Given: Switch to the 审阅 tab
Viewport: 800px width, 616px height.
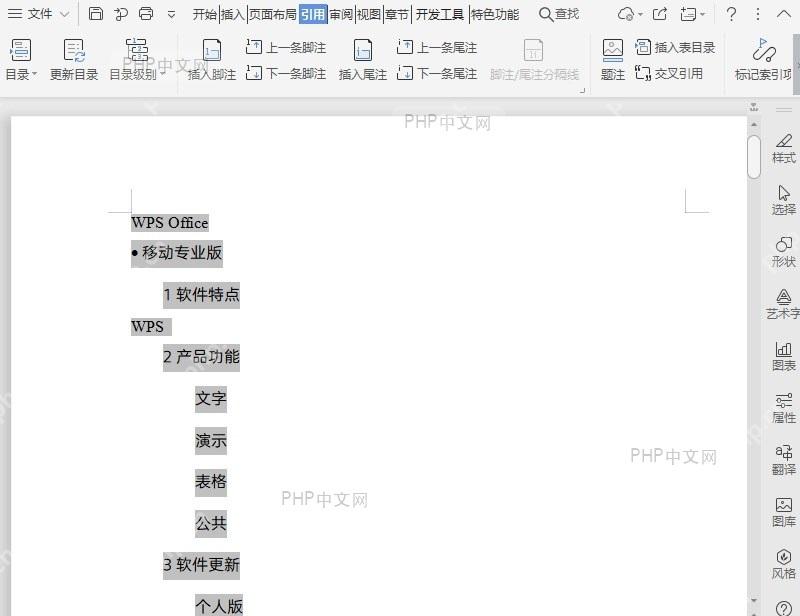Looking at the screenshot, I should point(341,14).
